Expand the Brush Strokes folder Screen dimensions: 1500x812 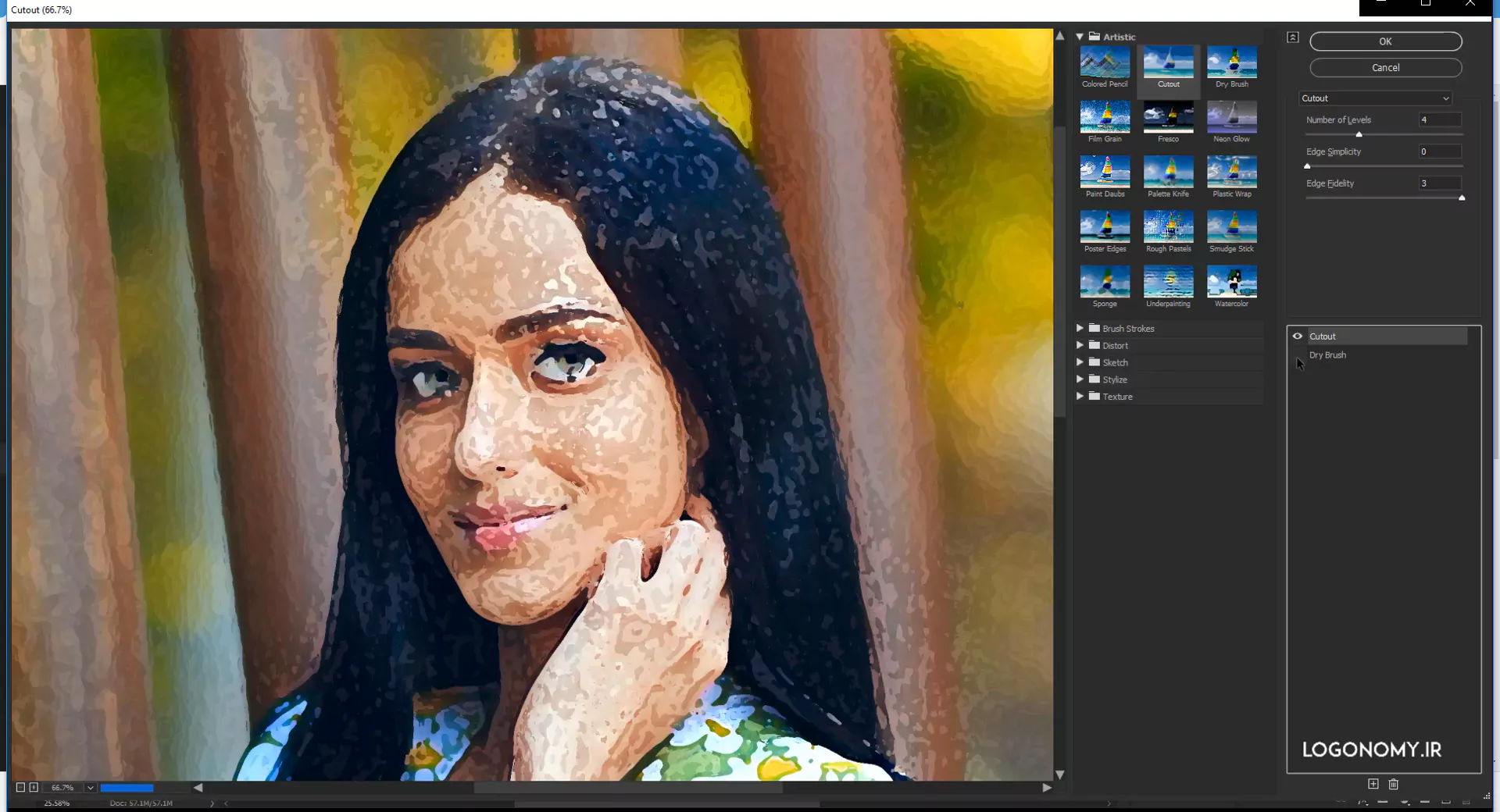click(x=1080, y=328)
